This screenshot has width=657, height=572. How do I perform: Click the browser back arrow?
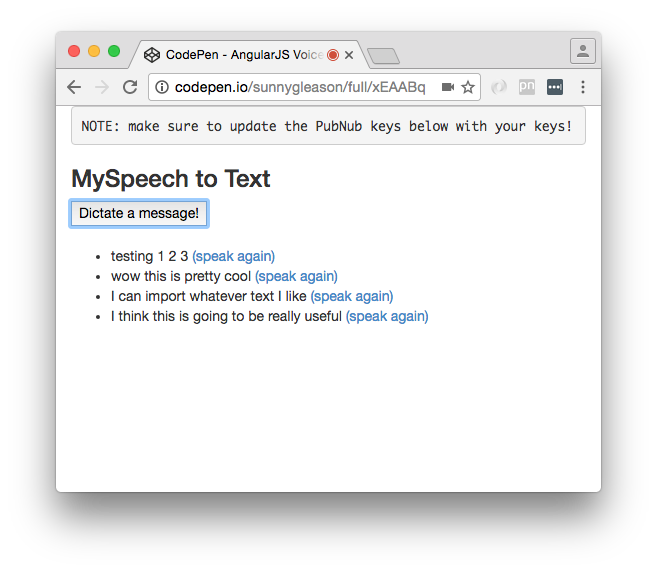74,87
